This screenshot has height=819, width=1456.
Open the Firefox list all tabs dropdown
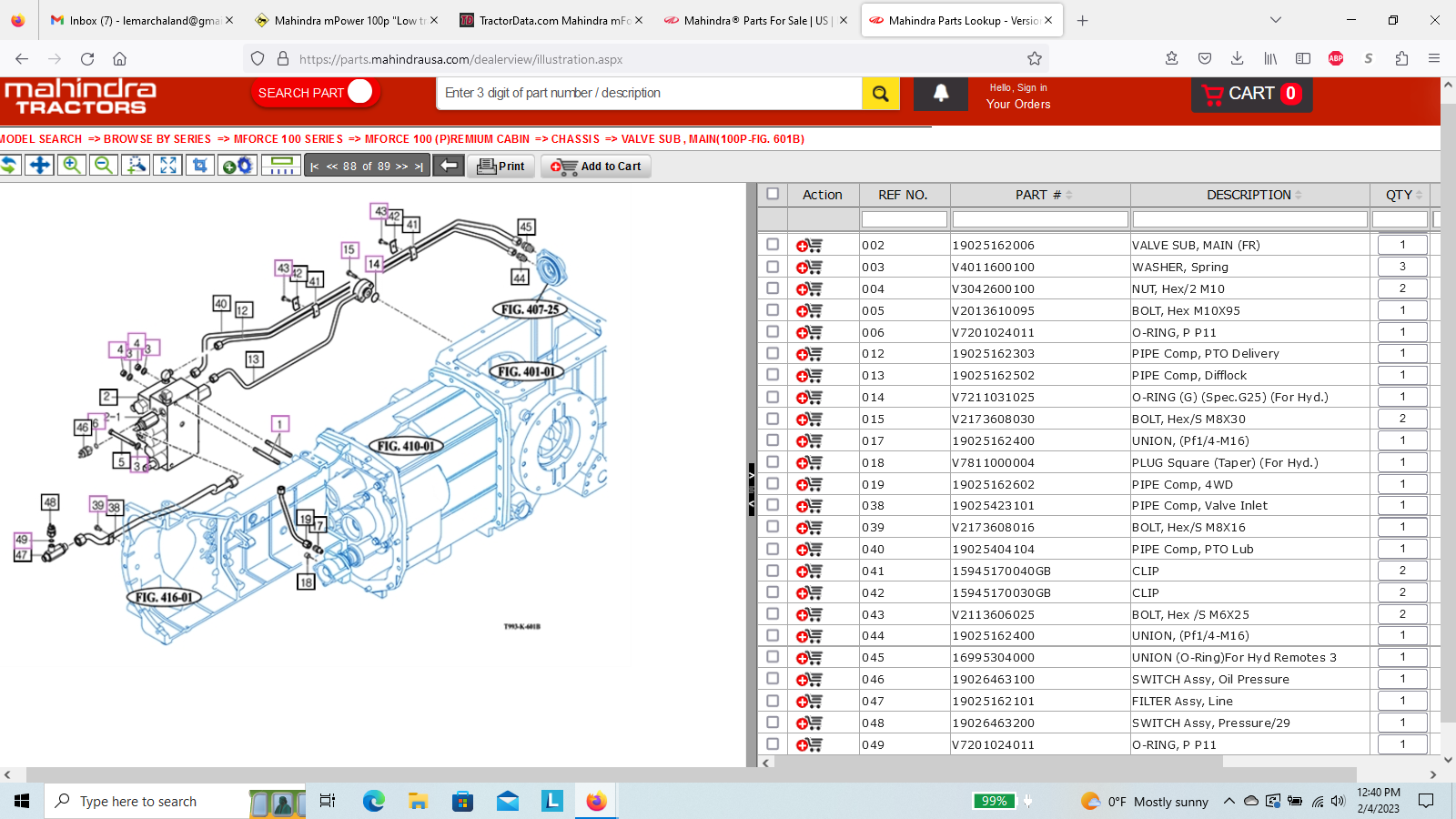click(1276, 20)
